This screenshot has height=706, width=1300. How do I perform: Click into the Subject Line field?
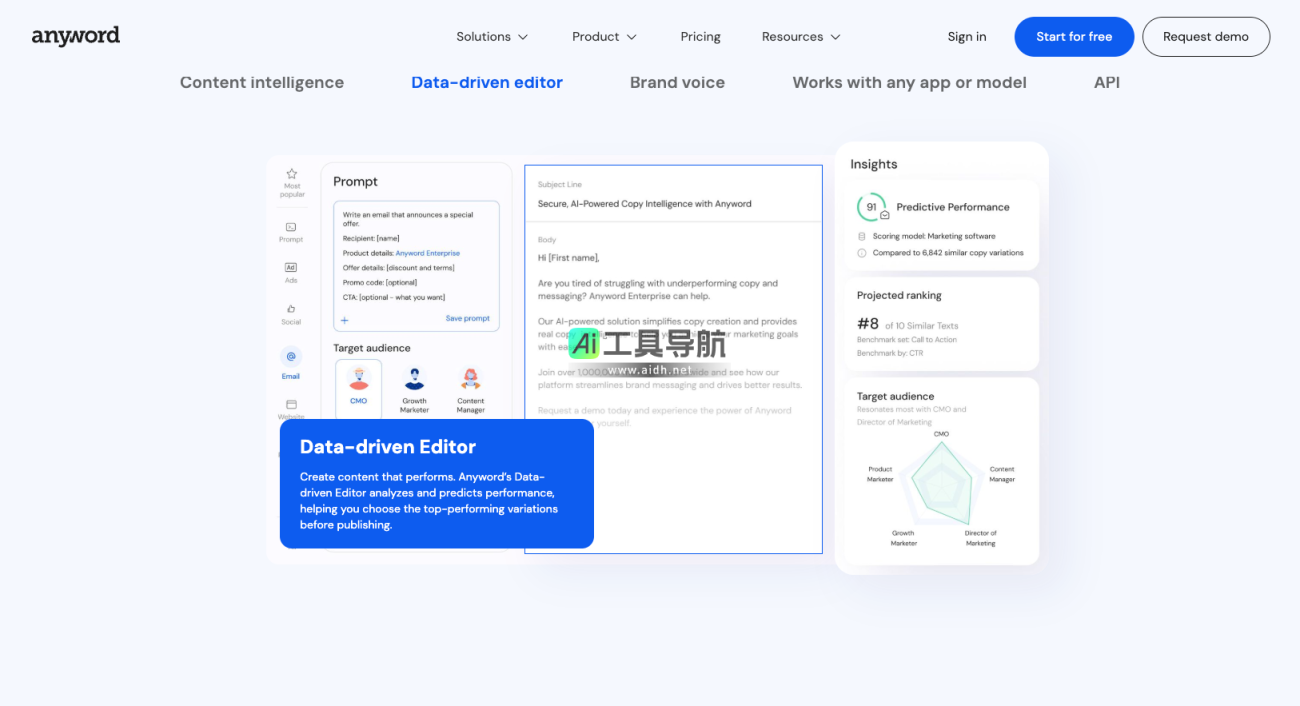click(673, 203)
